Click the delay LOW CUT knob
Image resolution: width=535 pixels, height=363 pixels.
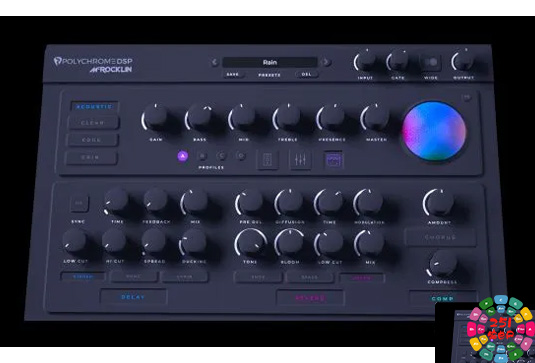[75, 241]
